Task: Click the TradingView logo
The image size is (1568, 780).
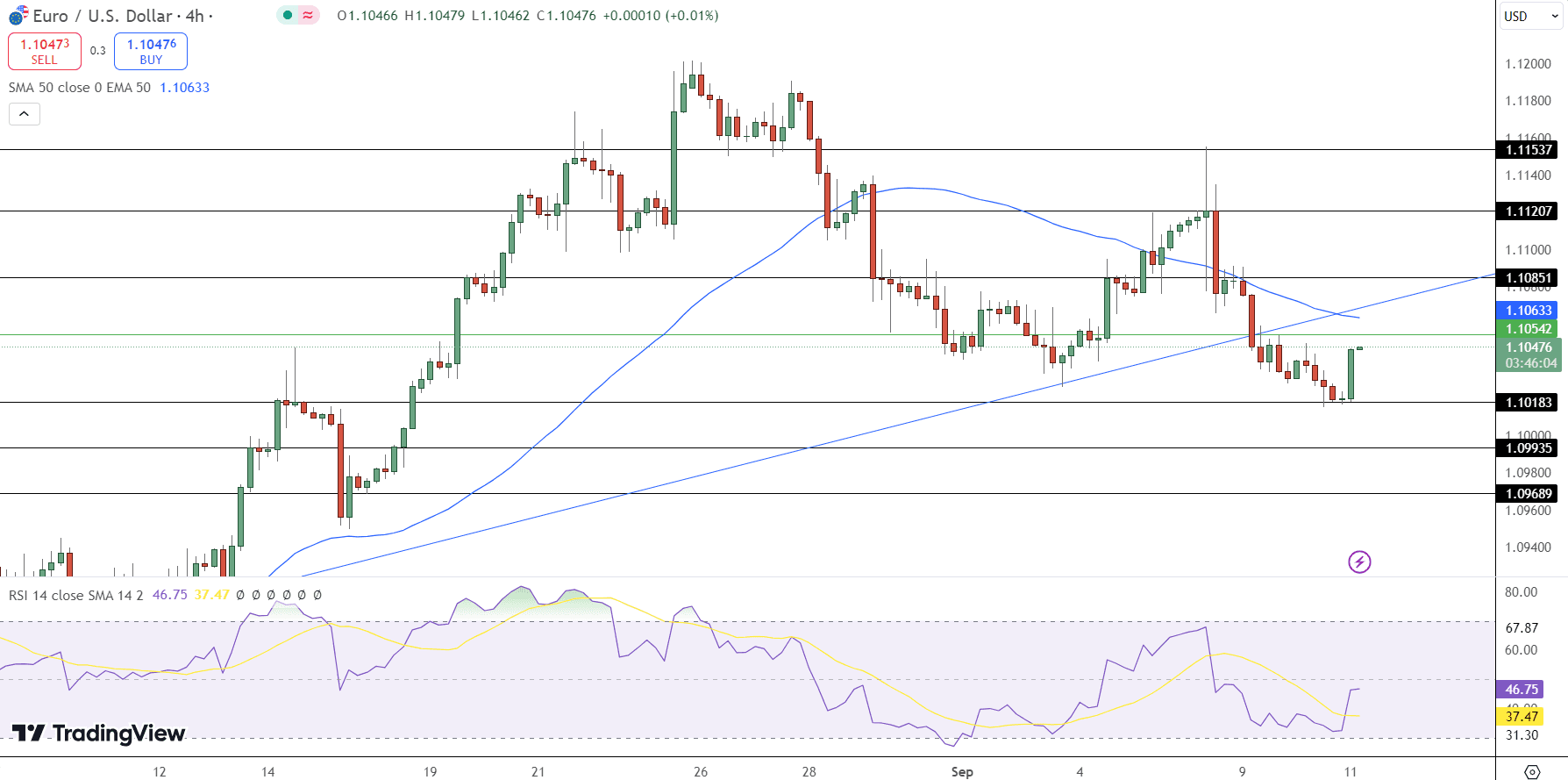Action: (x=98, y=733)
